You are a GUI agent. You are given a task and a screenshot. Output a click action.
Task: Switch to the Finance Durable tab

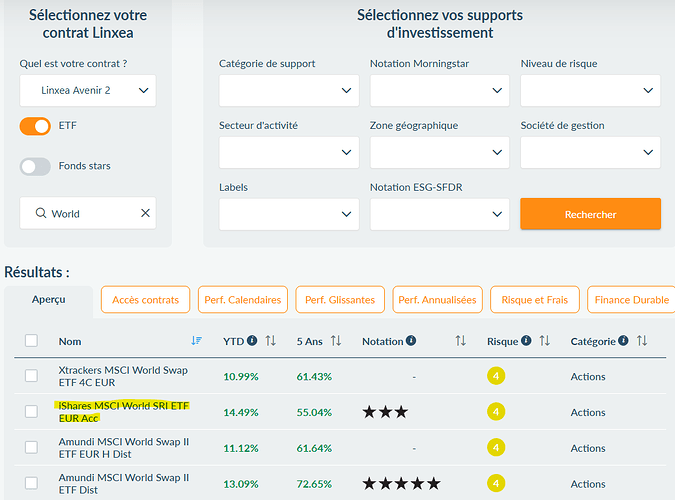pyautogui.click(x=632, y=300)
